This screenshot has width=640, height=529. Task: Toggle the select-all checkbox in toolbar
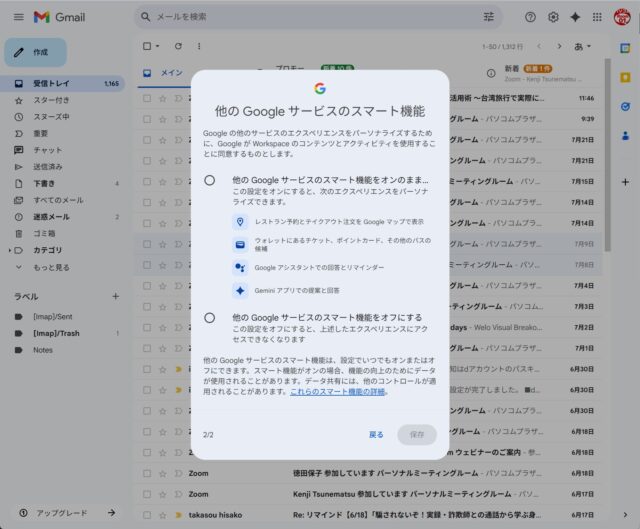(147, 46)
